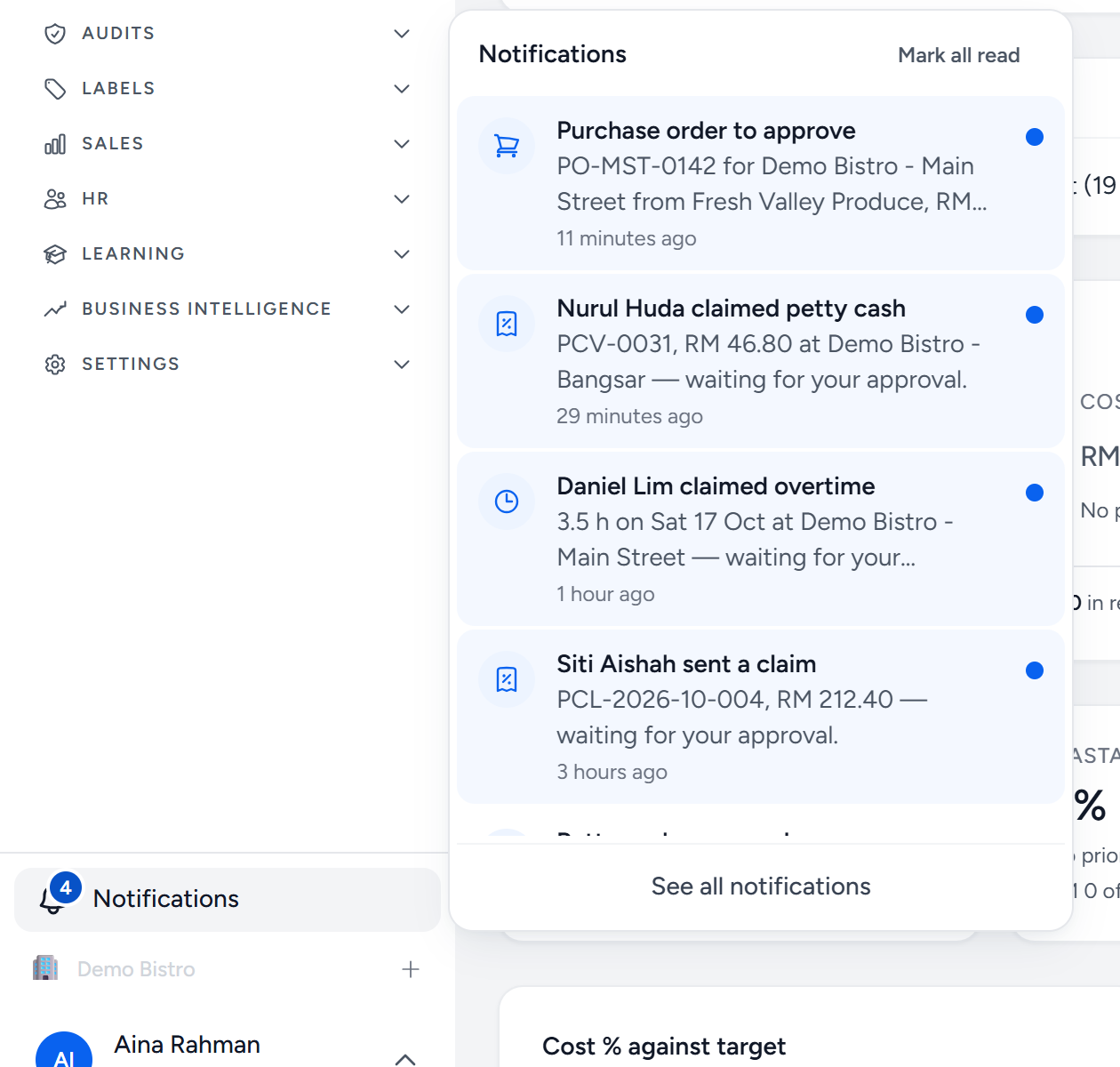Click the PCV-0031 RM 46.80 description text
This screenshot has width=1120, height=1067.
tap(768, 362)
